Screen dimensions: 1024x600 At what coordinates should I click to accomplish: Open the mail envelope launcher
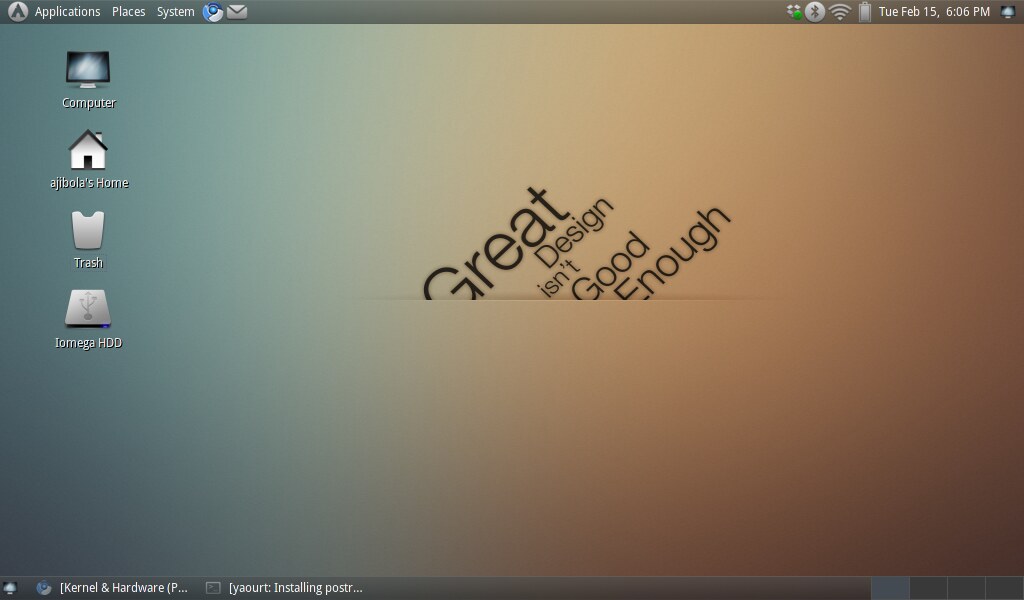click(237, 12)
